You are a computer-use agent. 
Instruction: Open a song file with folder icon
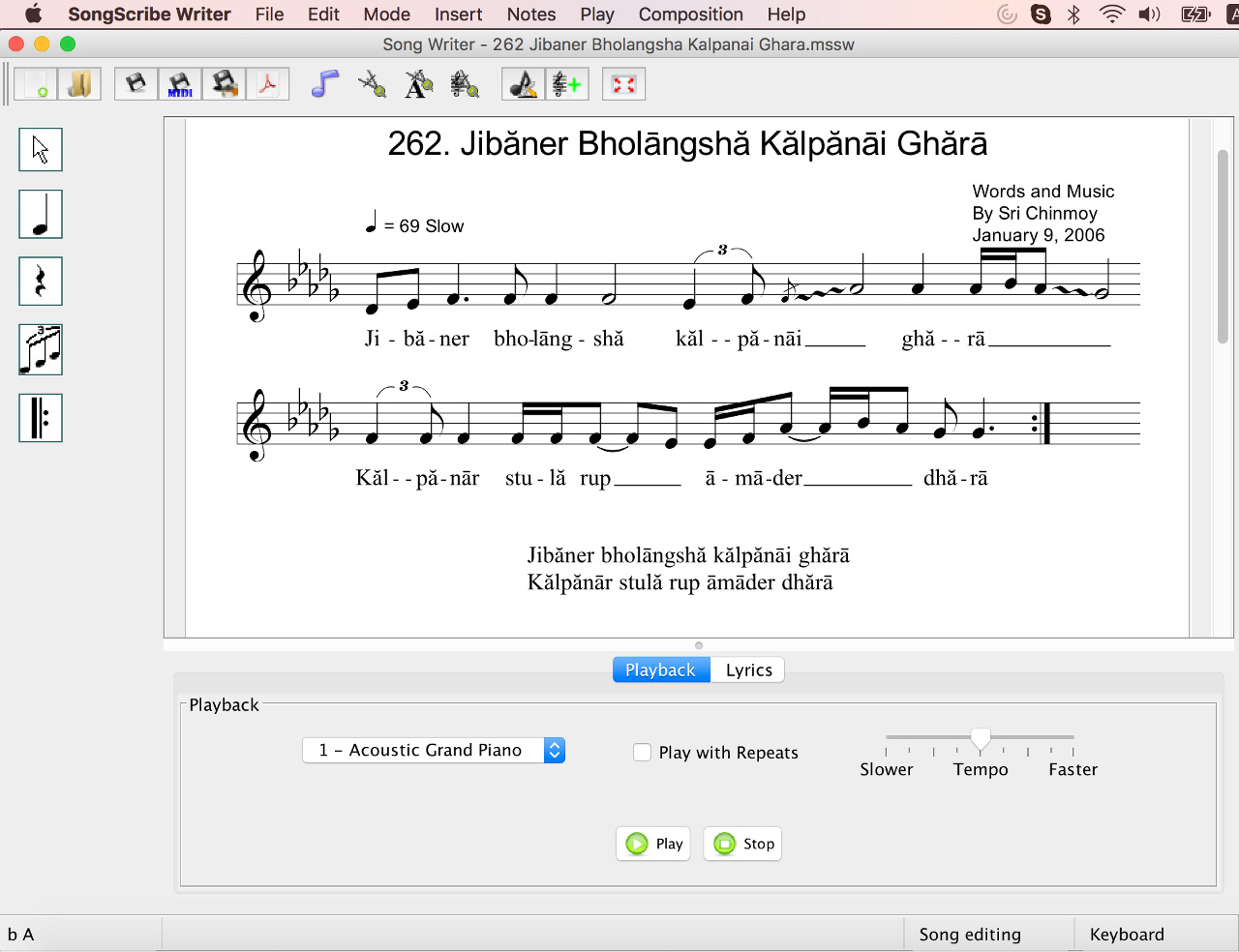(x=79, y=84)
